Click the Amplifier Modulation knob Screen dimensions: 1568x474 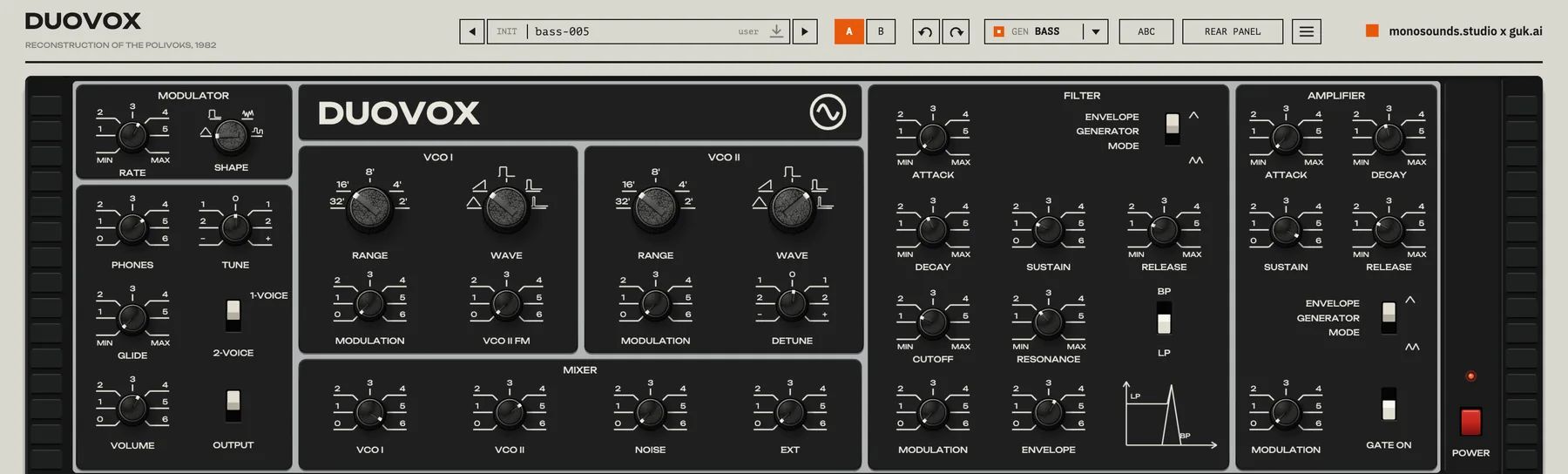click(1286, 413)
